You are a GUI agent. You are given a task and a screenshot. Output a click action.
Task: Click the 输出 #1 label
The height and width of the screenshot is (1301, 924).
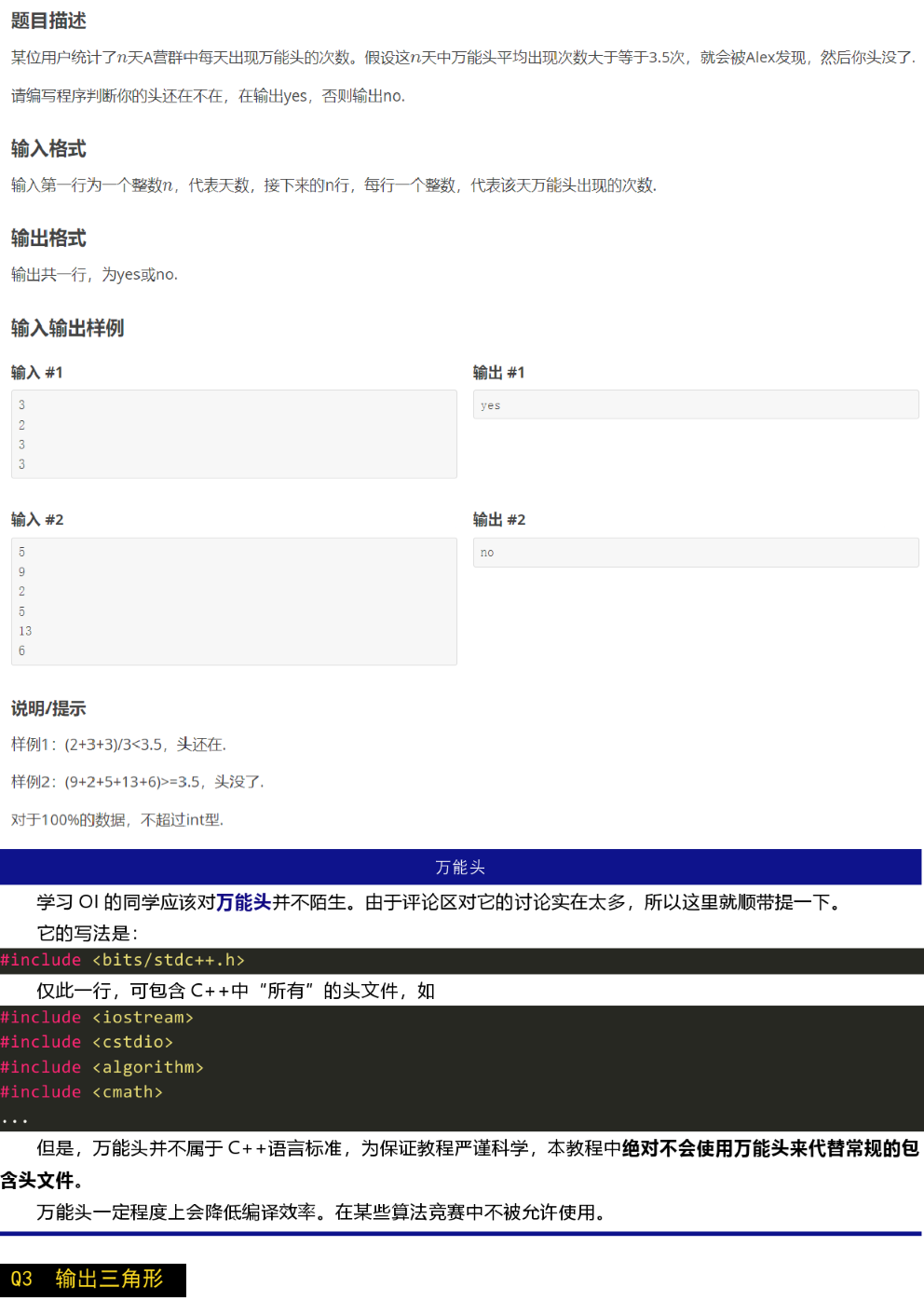[x=499, y=373]
